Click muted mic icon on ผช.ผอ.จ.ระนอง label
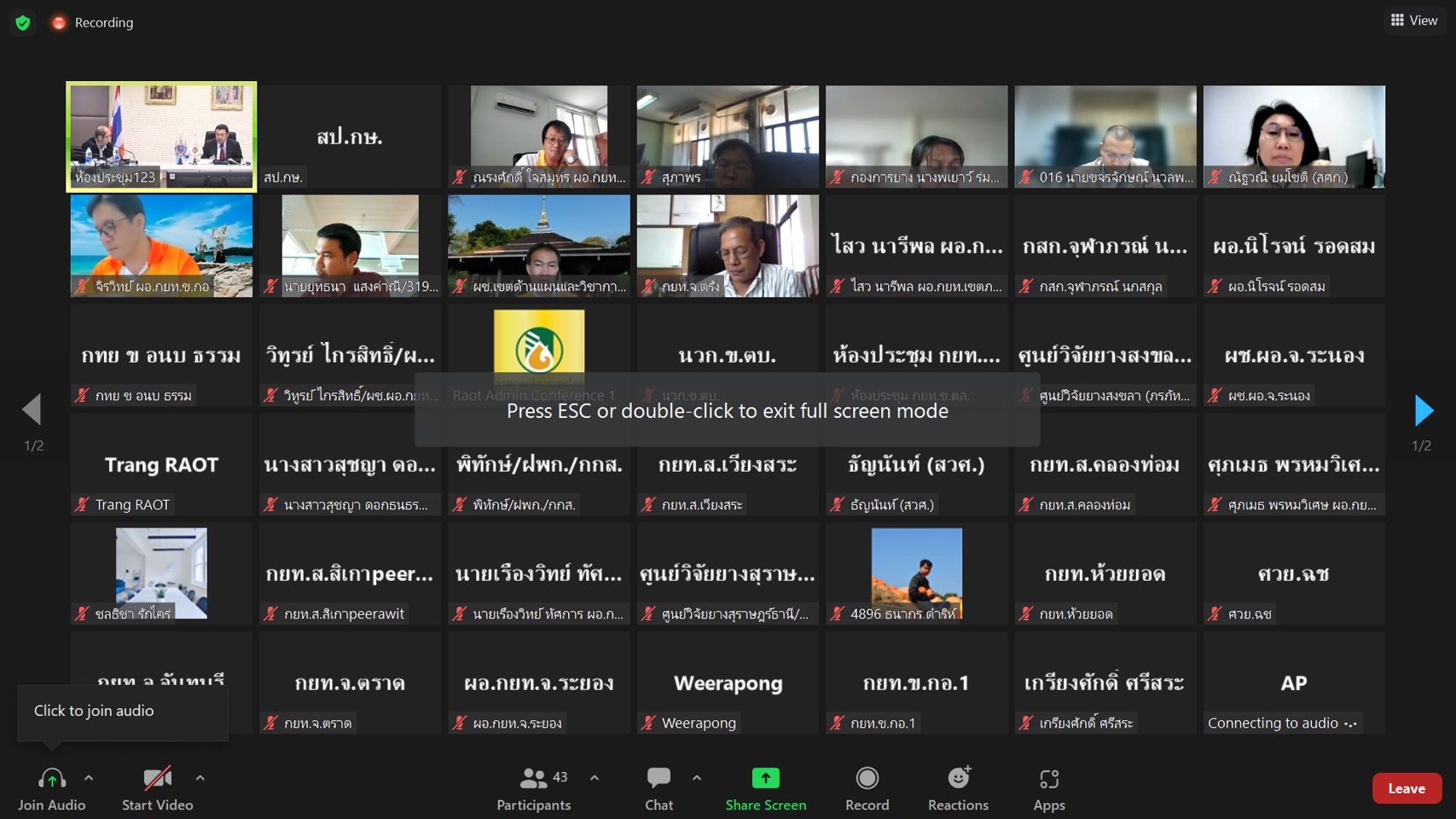 [1215, 395]
